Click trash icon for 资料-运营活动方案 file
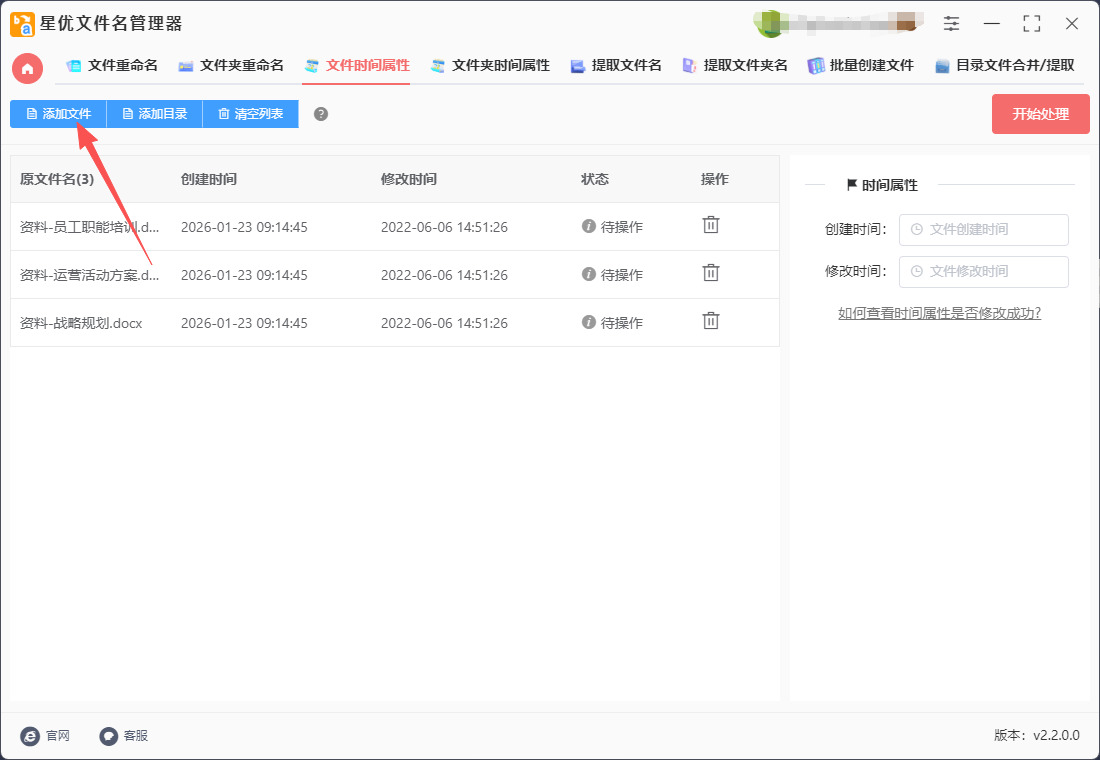Viewport: 1100px width, 760px height. [710, 273]
